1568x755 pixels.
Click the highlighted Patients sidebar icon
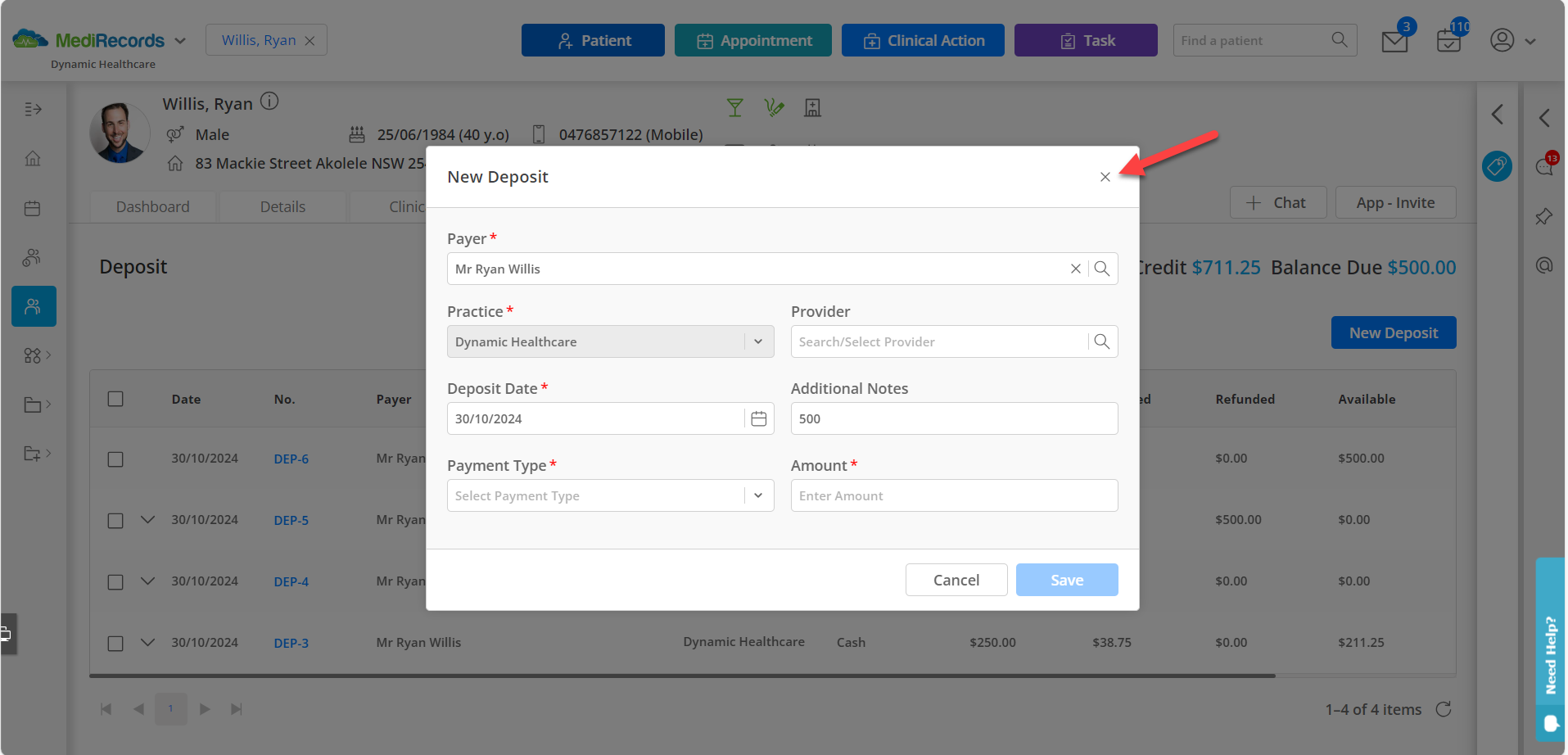click(33, 306)
